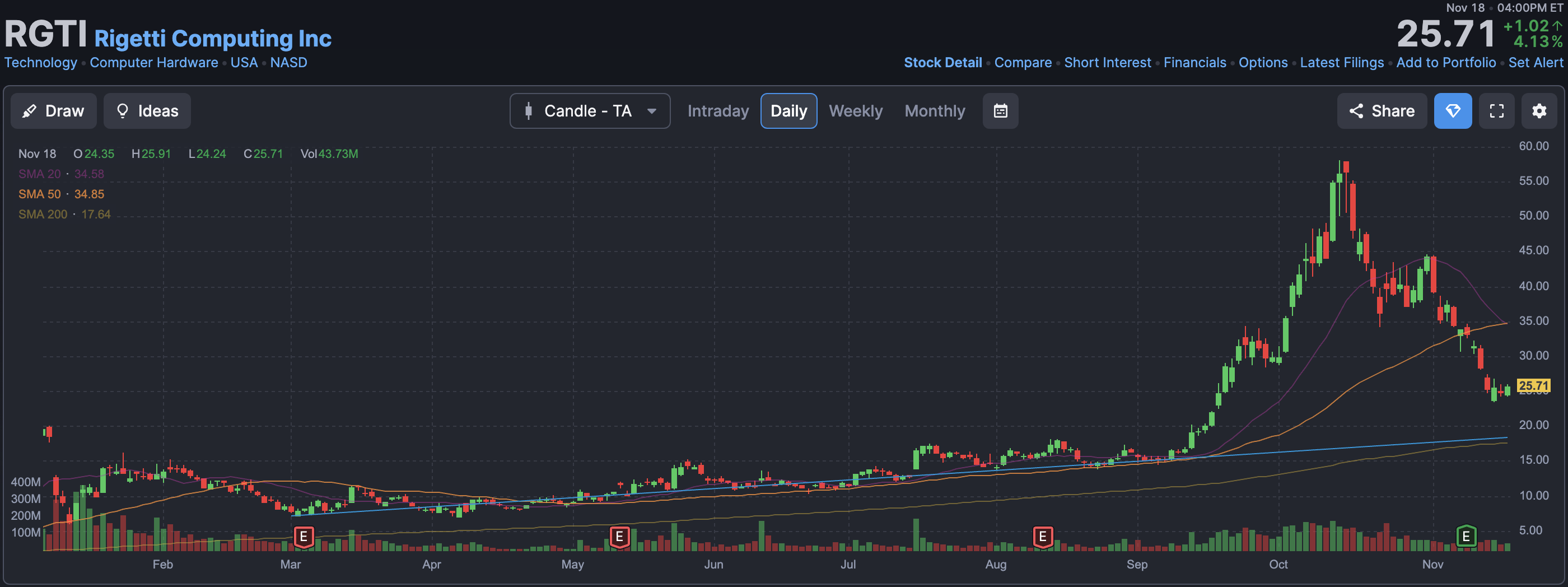The image size is (1568, 587).
Task: Switch to Weekly timeframe
Action: click(x=856, y=111)
